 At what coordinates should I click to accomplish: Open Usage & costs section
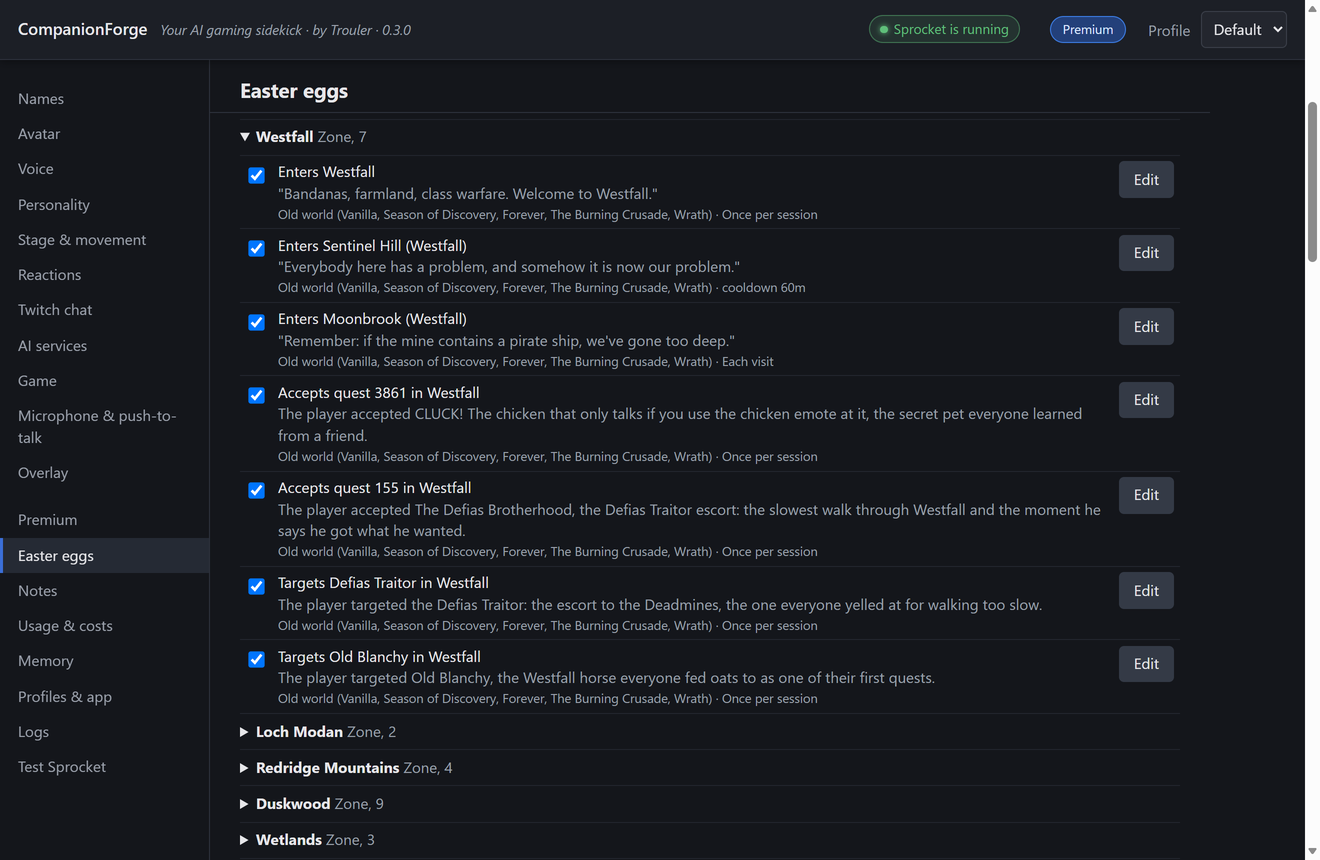pos(105,626)
